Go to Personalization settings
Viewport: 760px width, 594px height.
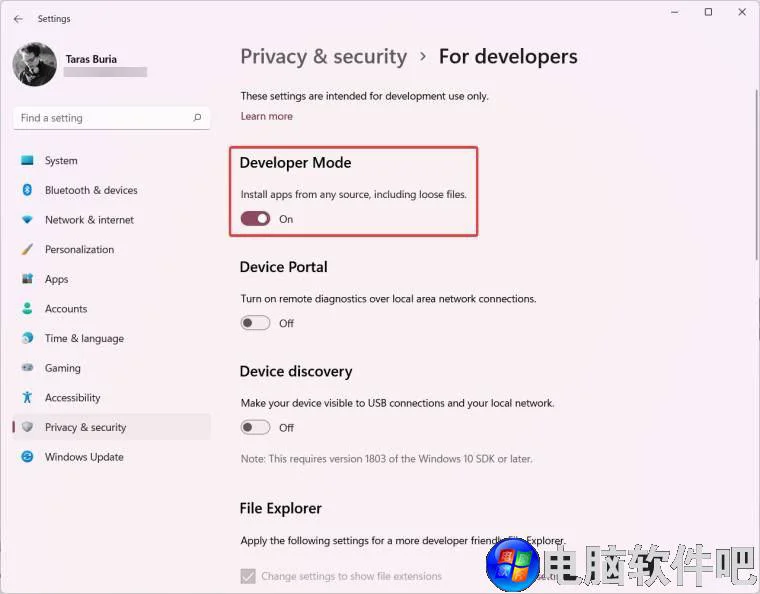coord(111,250)
